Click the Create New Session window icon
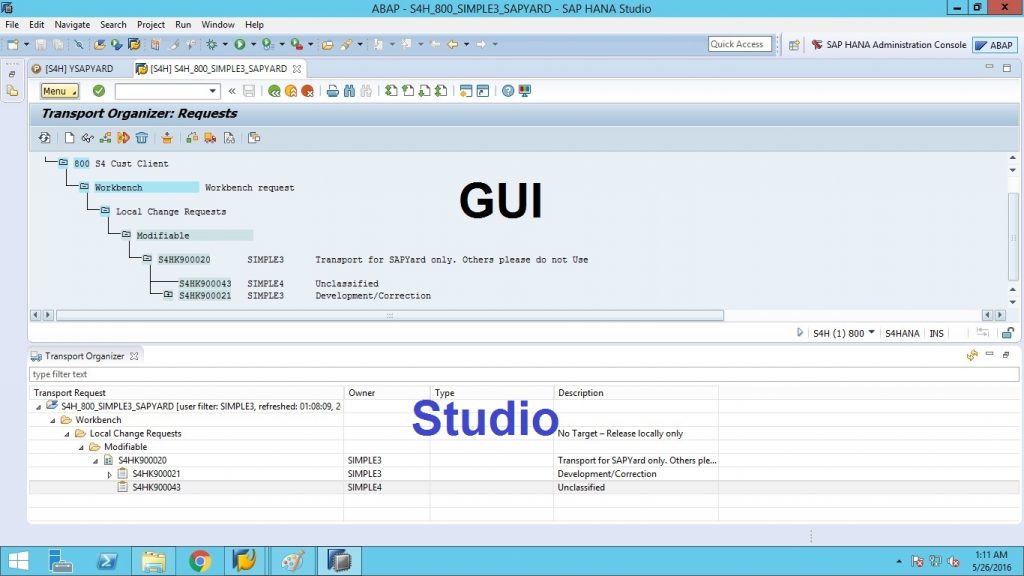 [466, 91]
